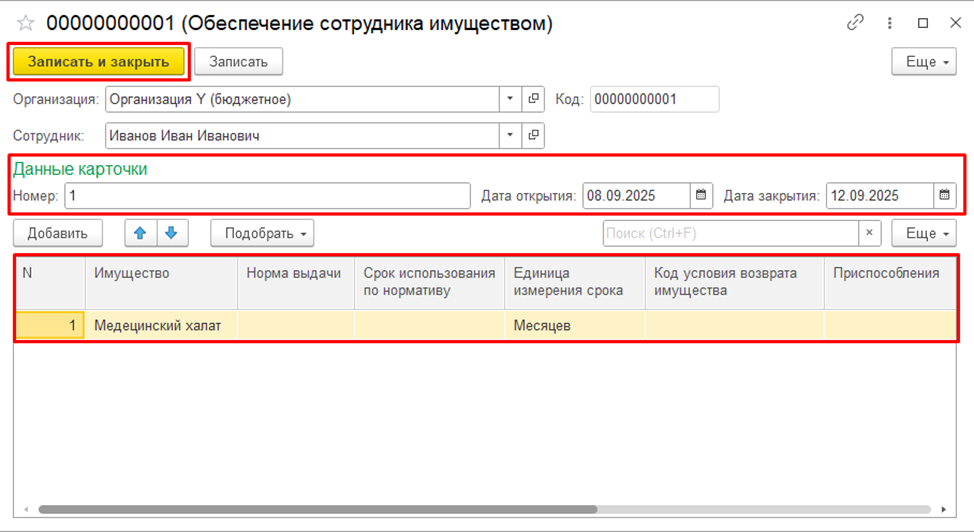This screenshot has width=974, height=532.
Task: Select the Месяцев cell
Action: click(575, 325)
